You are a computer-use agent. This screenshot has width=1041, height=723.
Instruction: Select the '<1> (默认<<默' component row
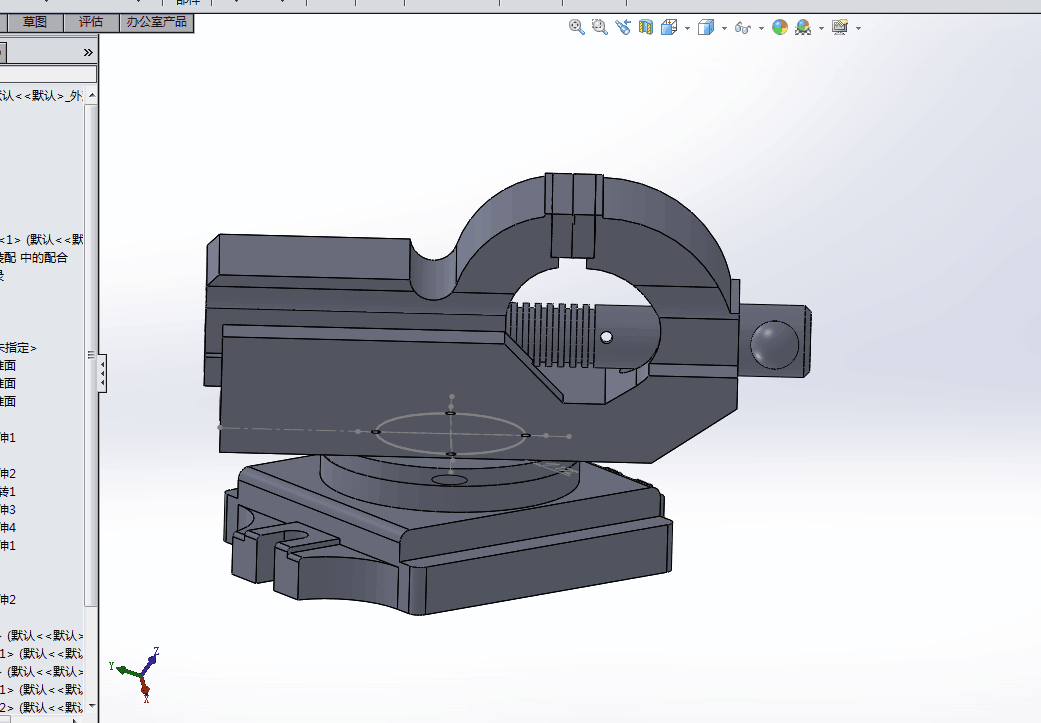coord(41,240)
